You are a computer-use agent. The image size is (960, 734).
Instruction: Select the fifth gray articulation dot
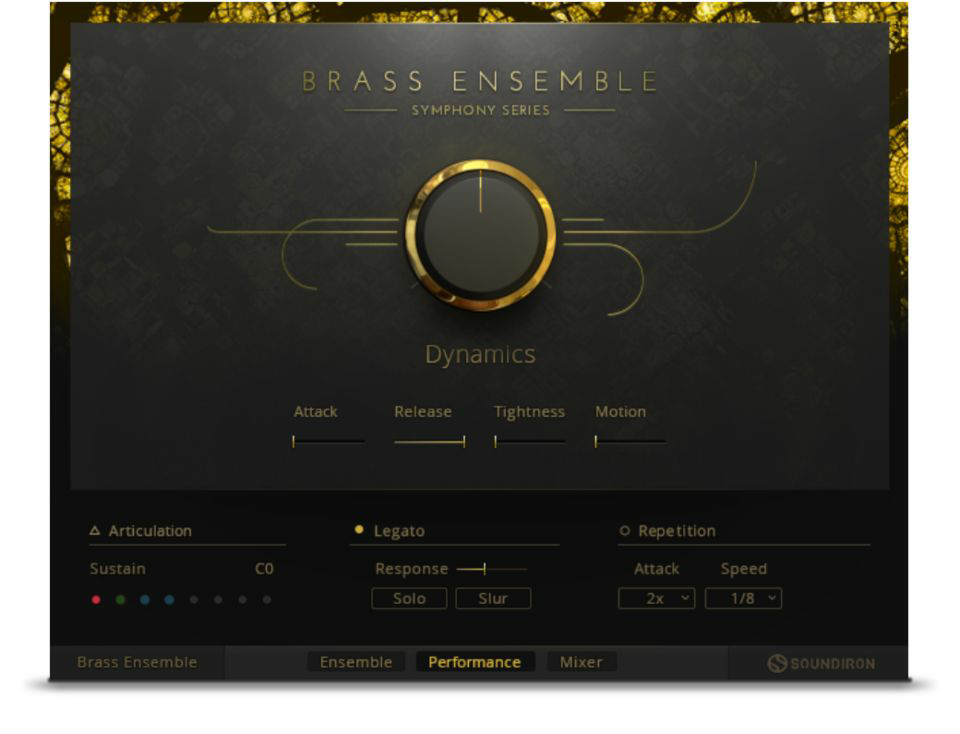194,600
